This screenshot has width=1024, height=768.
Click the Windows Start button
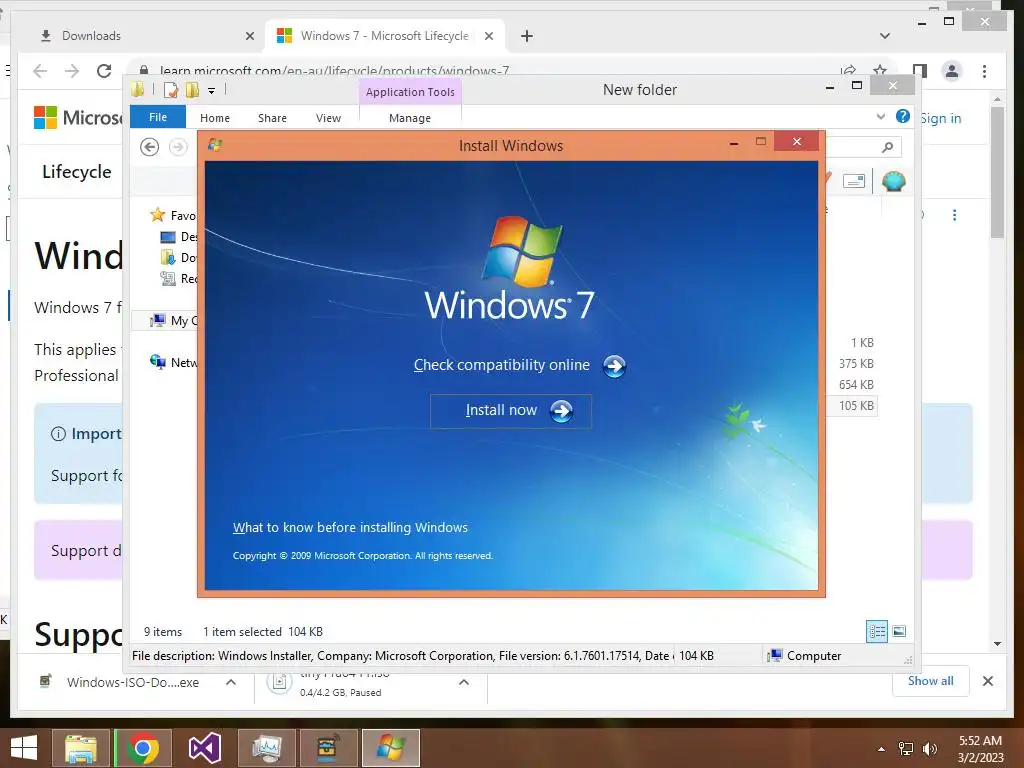pyautogui.click(x=24, y=748)
